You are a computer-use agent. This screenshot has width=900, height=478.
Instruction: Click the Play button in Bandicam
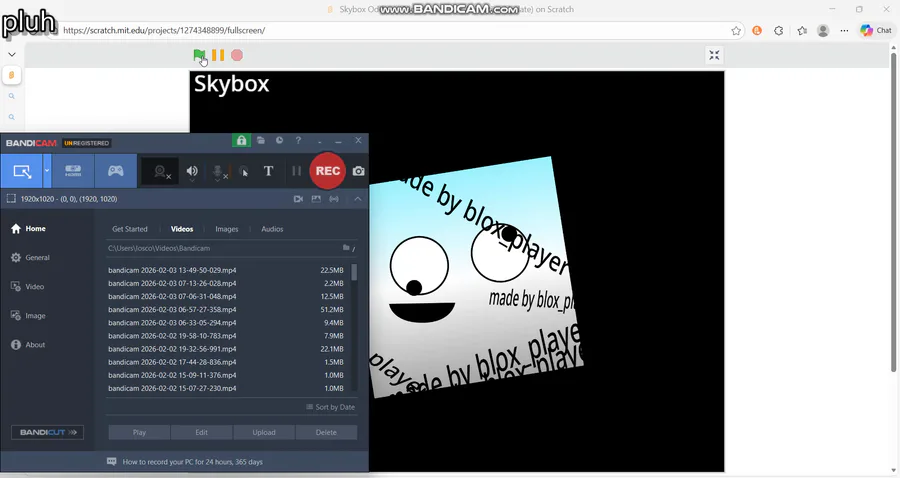pyautogui.click(x=139, y=433)
